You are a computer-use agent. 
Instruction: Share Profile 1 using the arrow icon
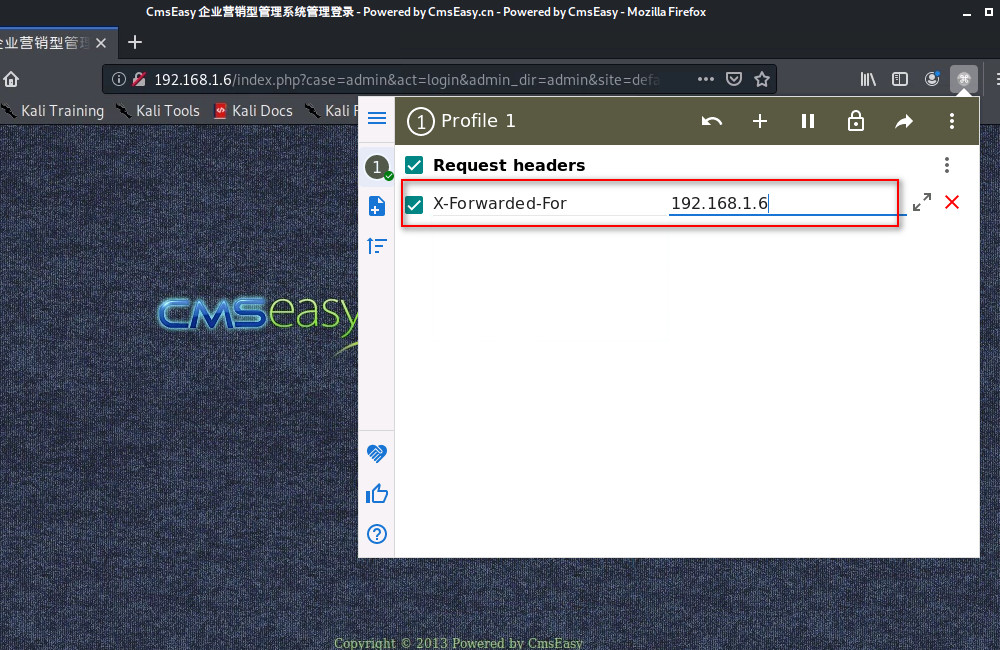904,121
